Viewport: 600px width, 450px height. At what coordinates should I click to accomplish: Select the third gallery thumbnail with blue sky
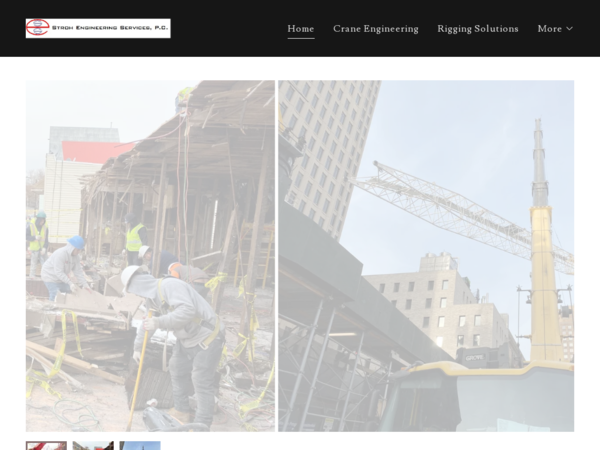pos(140,445)
